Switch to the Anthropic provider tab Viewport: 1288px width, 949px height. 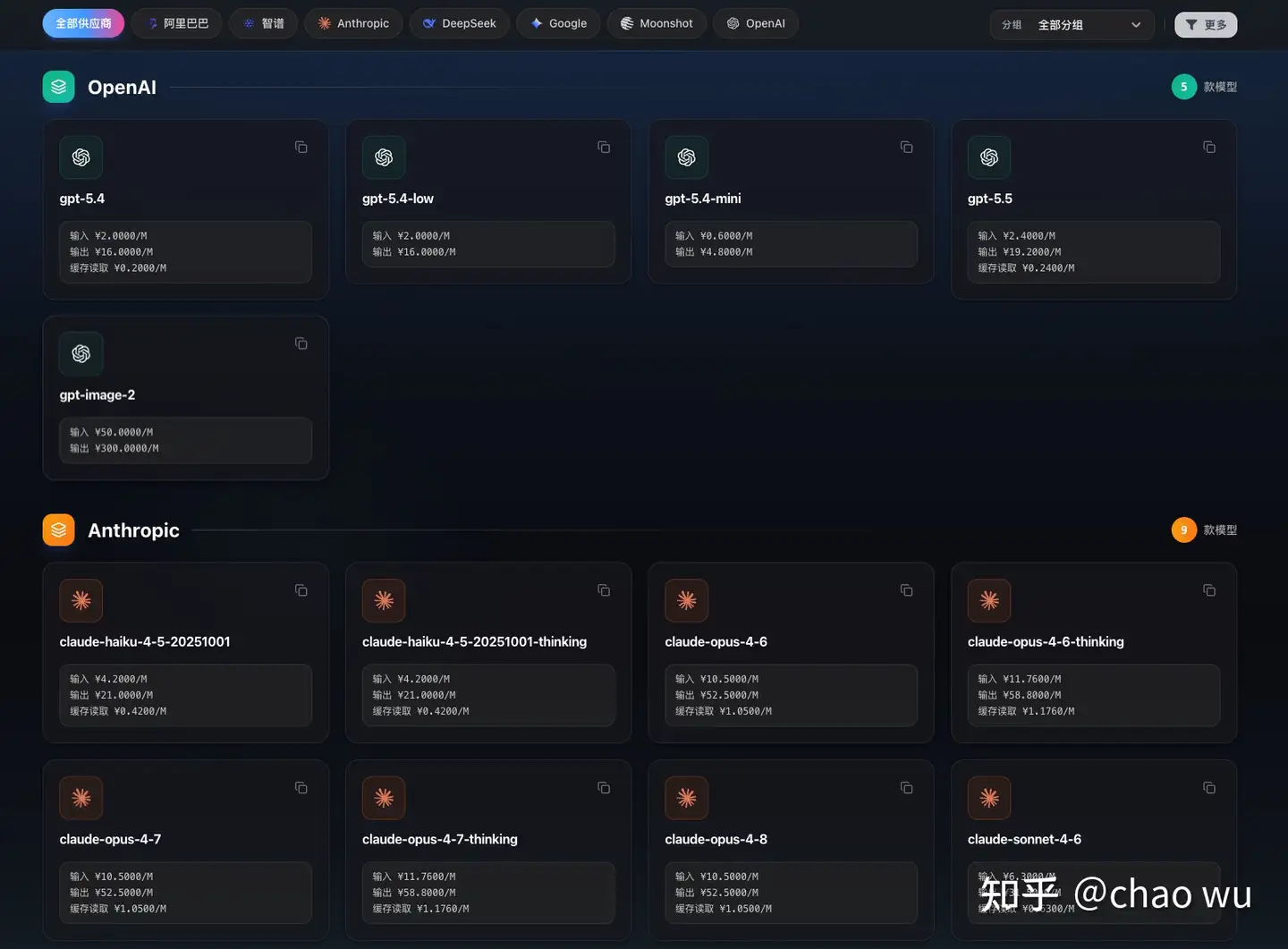tap(353, 23)
